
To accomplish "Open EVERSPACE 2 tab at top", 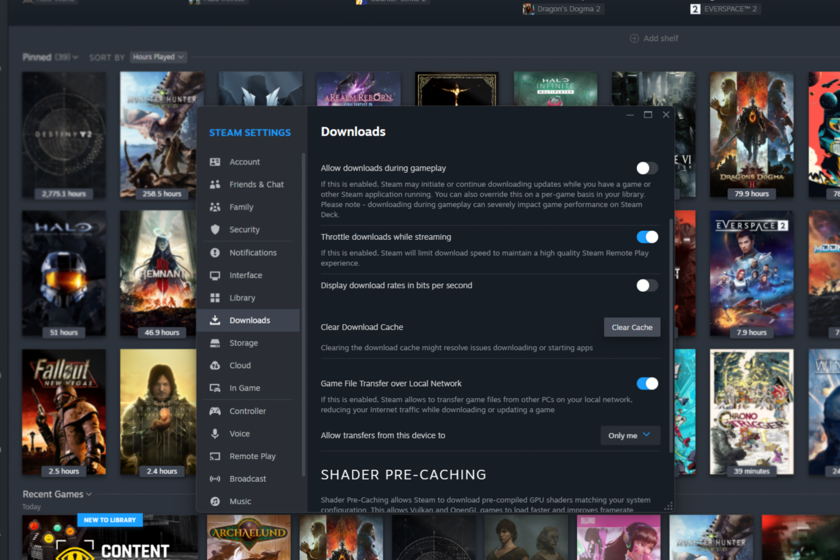I will pyautogui.click(x=725, y=9).
